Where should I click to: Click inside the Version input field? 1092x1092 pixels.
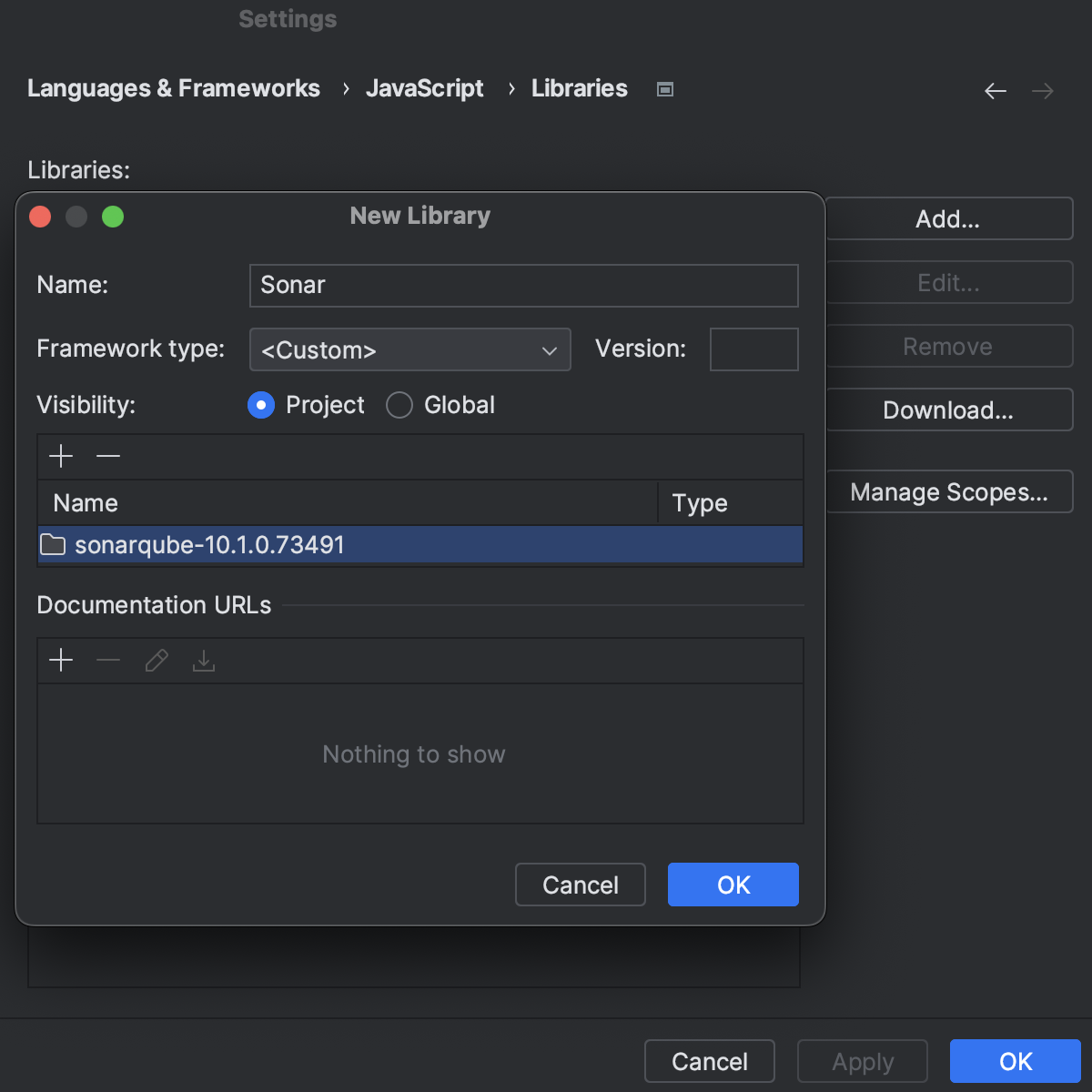pos(753,349)
